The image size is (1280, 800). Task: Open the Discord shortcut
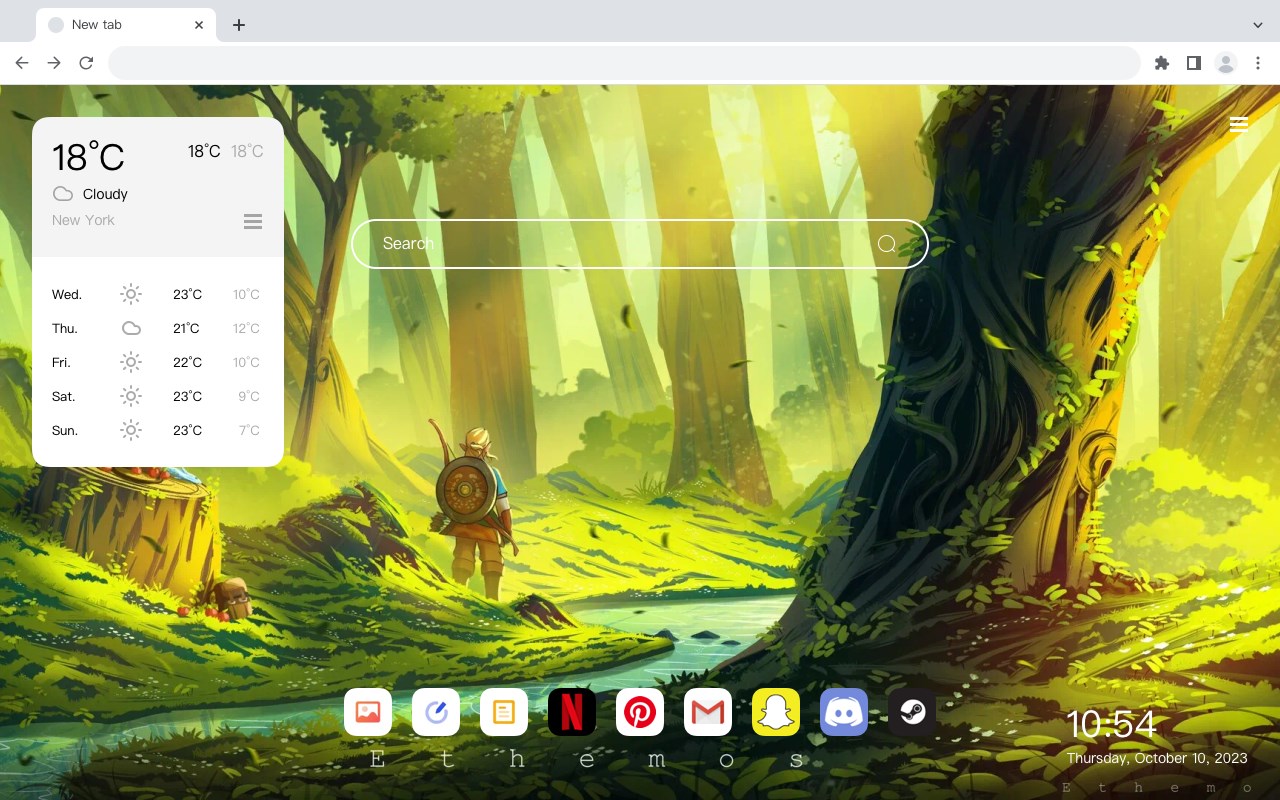click(x=844, y=712)
